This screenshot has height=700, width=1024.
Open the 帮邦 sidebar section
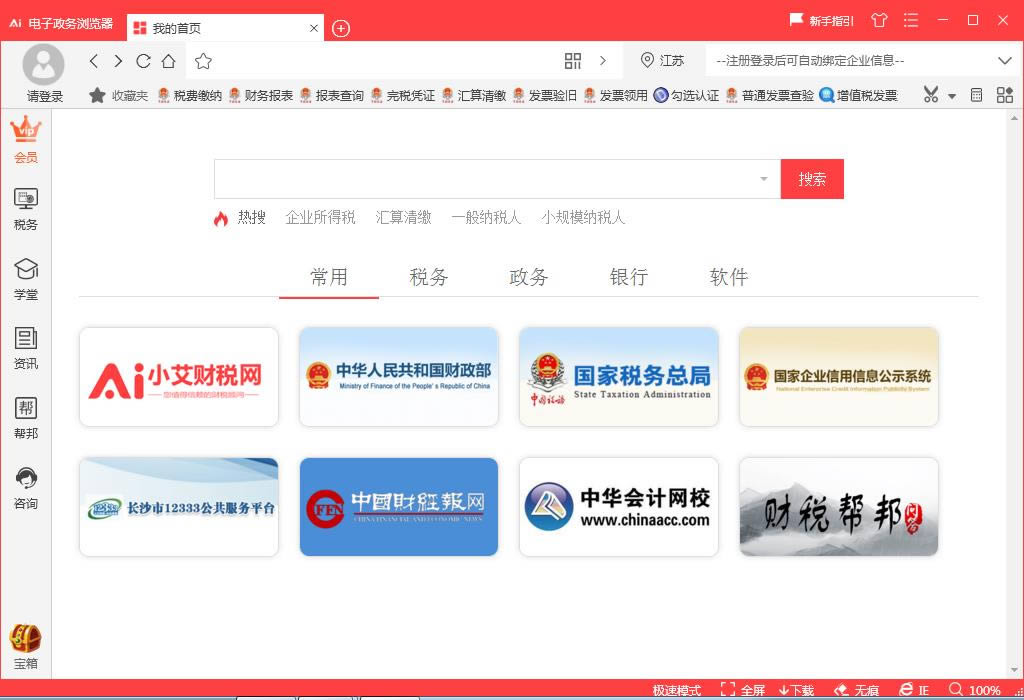[25, 418]
